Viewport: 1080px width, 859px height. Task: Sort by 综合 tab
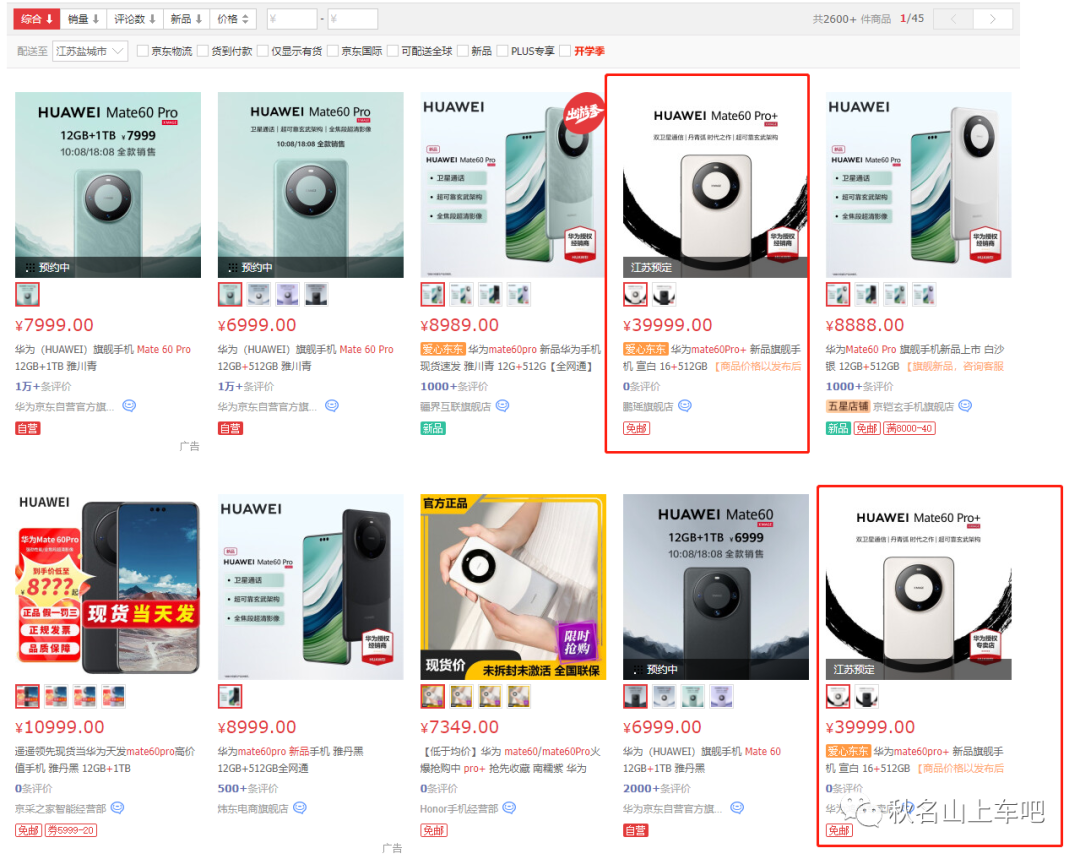coord(37,19)
